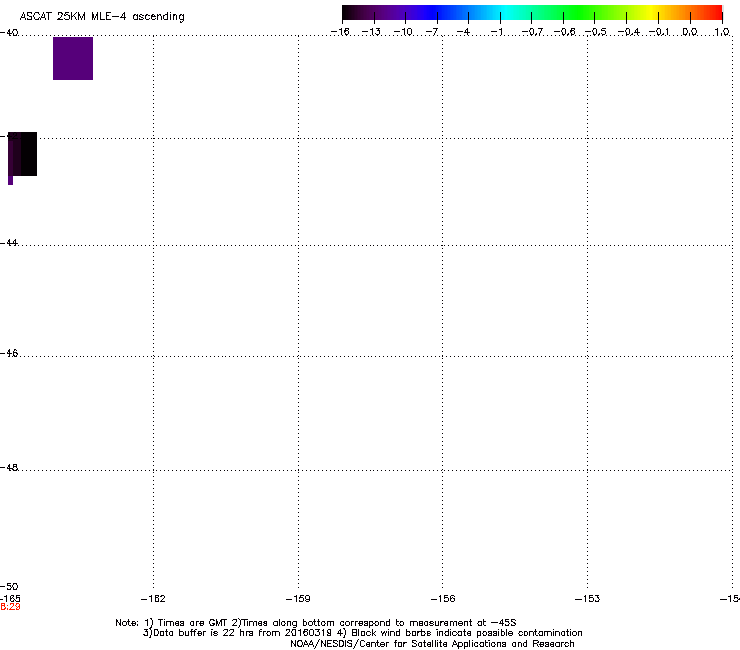Screen dimensions: 740x650
Task: Click the -159 longitude axis label
Action: click(x=298, y=599)
